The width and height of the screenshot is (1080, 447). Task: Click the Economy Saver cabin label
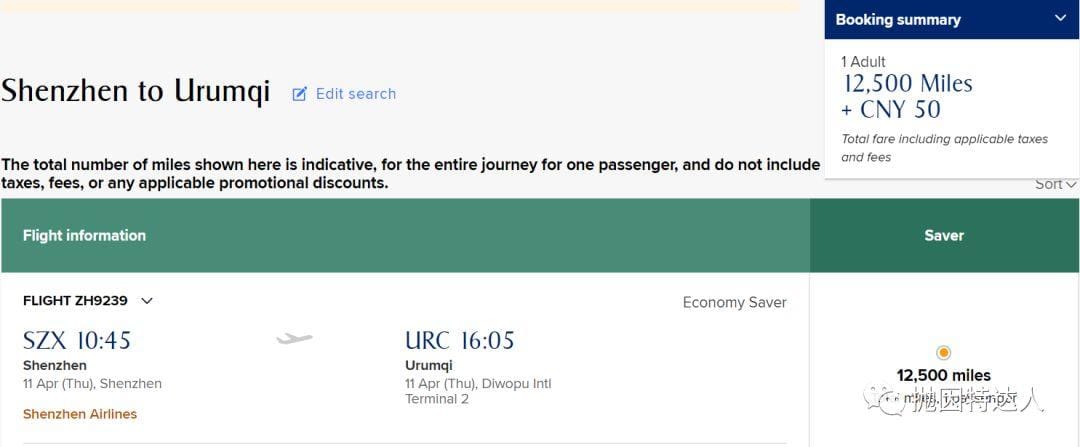tap(734, 302)
